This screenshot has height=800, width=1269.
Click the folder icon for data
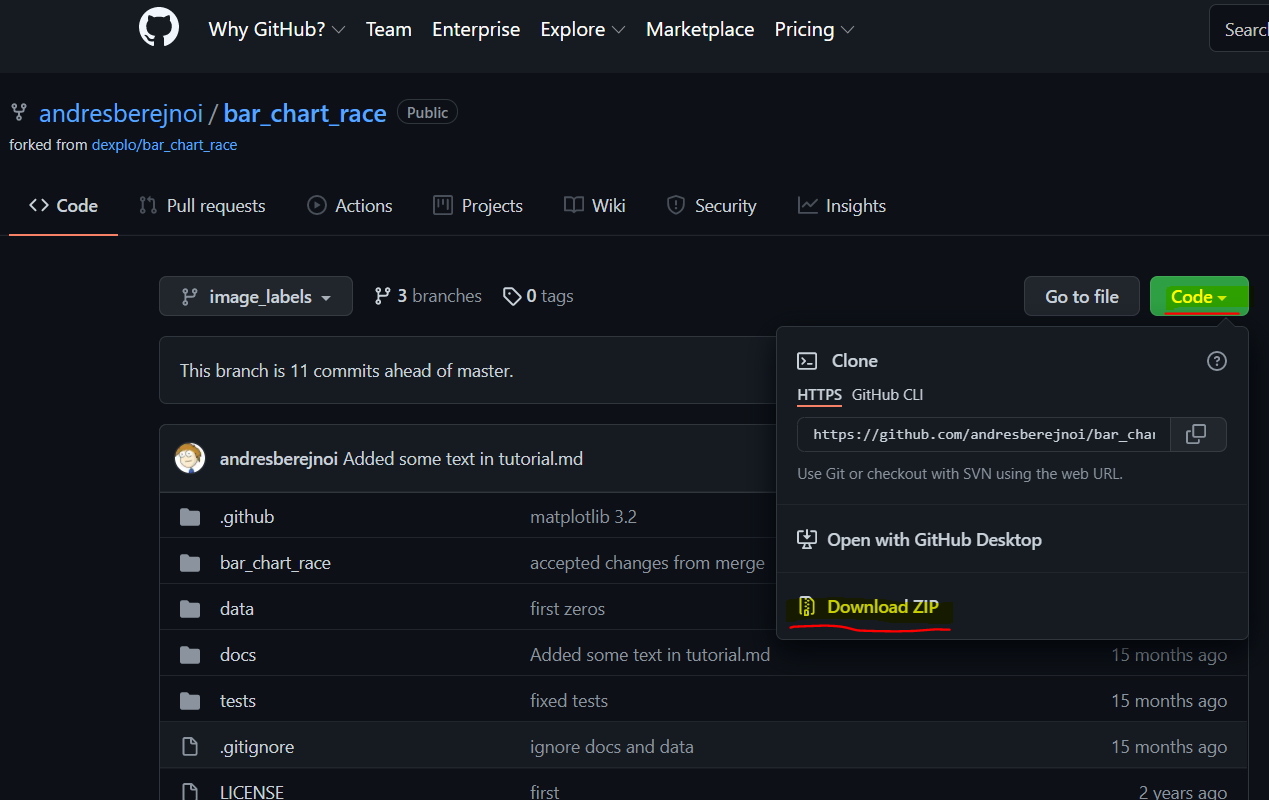point(190,609)
